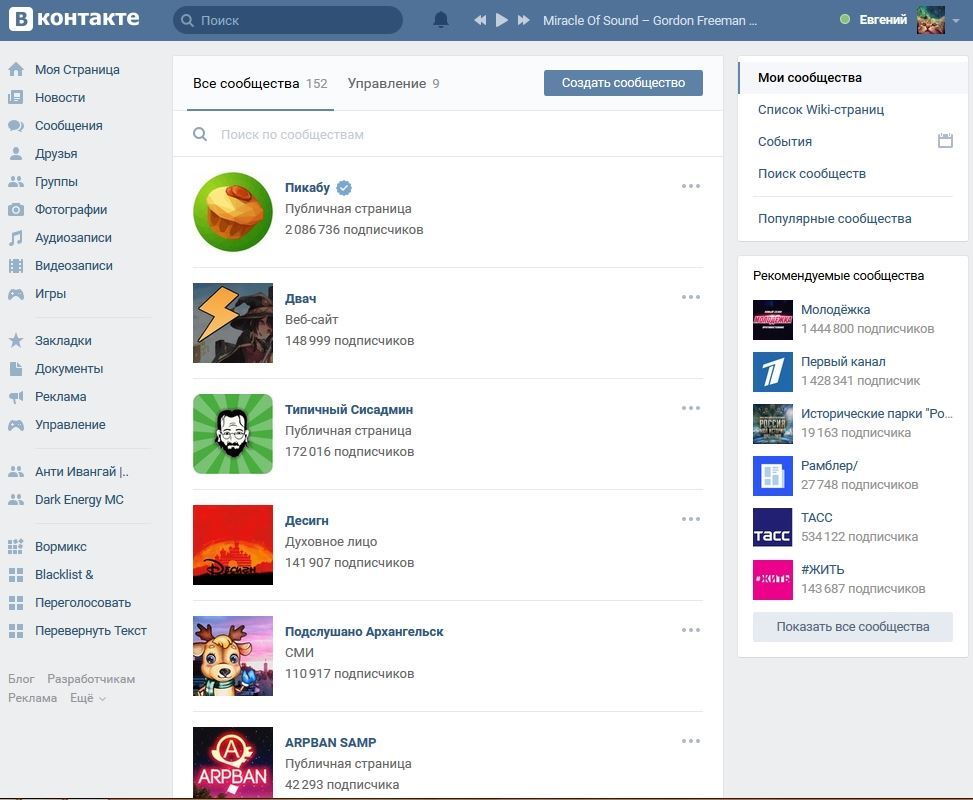Open options menu for Подслушано Архангельск
This screenshot has width=973, height=800.
[x=691, y=630]
